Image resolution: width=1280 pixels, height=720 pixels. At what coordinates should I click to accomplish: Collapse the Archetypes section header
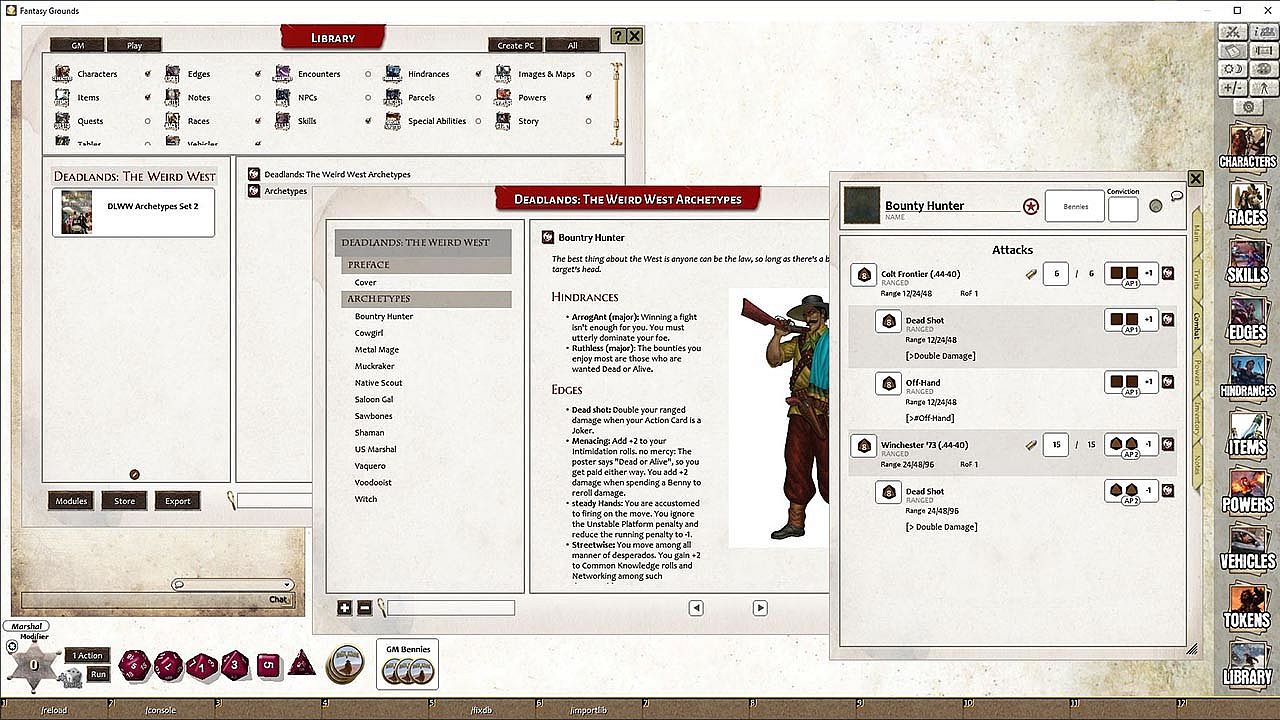pyautogui.click(x=426, y=299)
